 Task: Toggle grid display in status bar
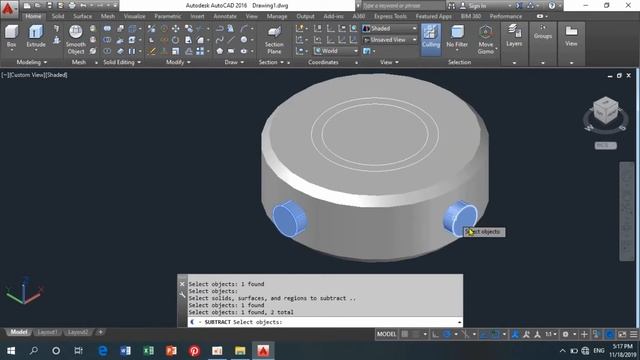[404, 334]
